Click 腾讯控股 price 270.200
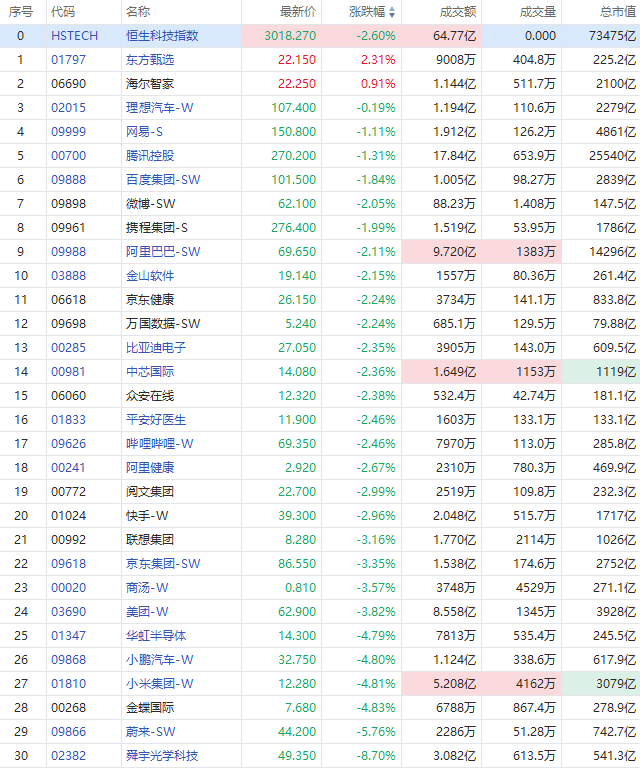The width and height of the screenshot is (640, 772). click(293, 156)
